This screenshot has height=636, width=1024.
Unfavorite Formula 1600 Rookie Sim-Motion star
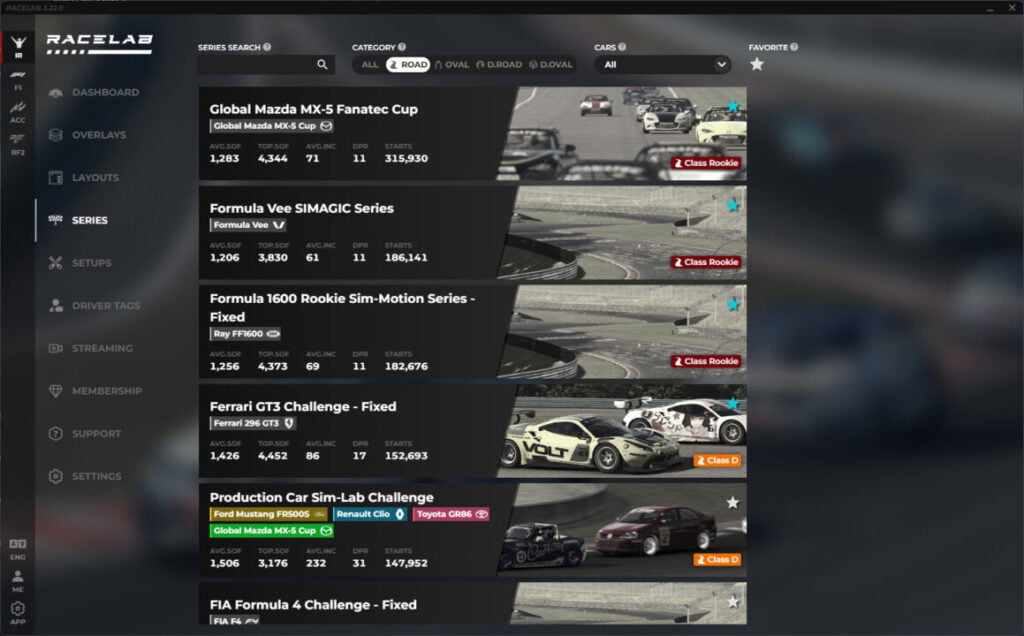pos(733,304)
